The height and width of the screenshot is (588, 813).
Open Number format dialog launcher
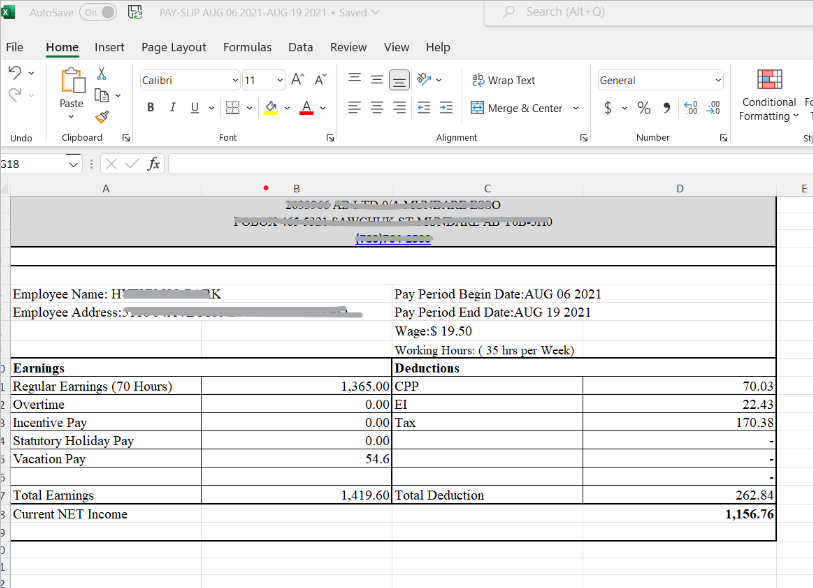[723, 138]
